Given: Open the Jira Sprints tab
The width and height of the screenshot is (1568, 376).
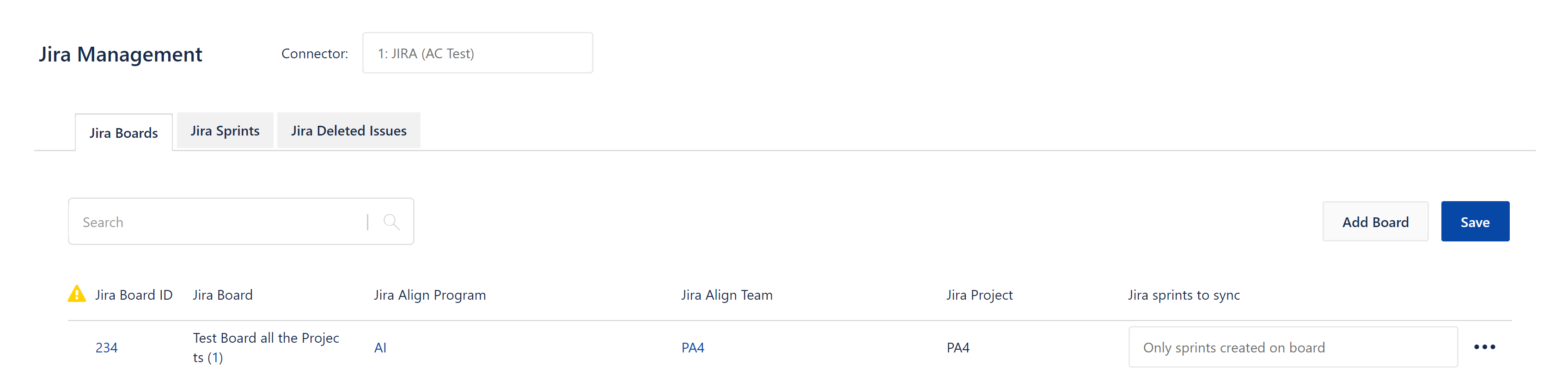Looking at the screenshot, I should tap(225, 130).
